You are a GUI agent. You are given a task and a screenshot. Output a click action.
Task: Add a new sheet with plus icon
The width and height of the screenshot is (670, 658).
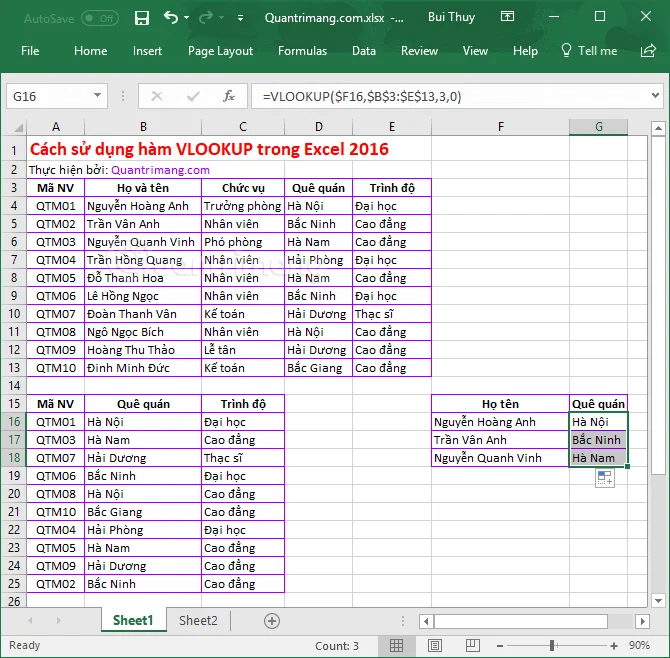272,621
